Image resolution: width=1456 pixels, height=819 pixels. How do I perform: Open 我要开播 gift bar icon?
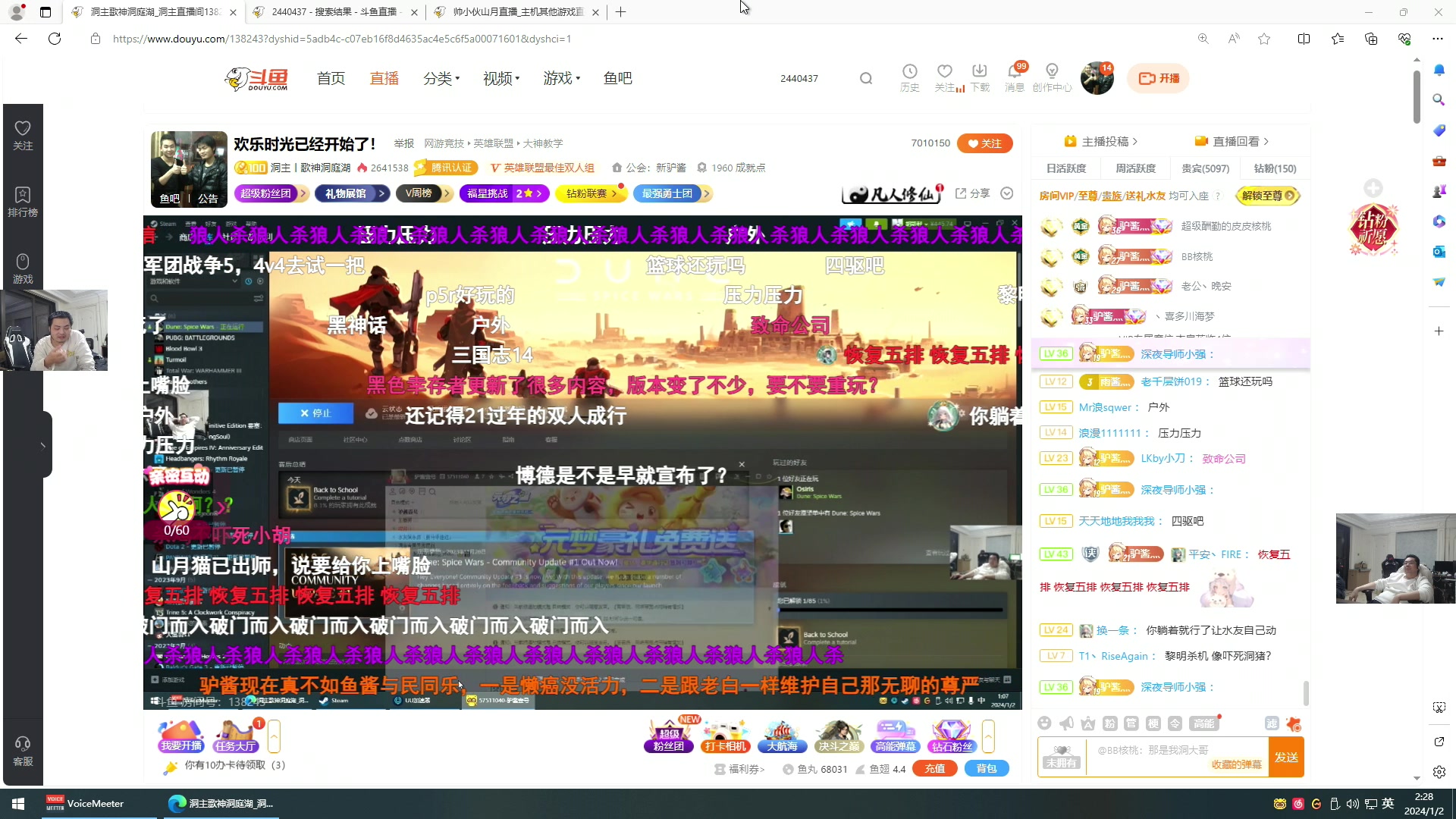tap(180, 736)
